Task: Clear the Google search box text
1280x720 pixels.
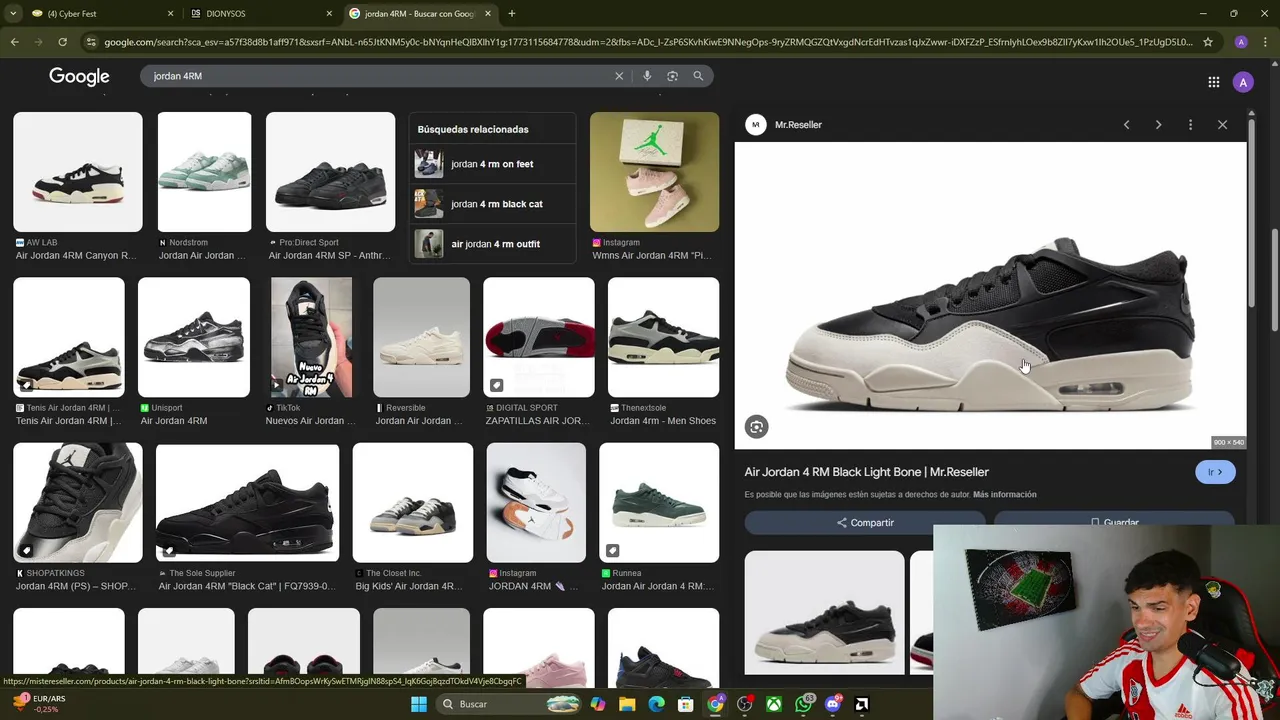Action: pos(619,76)
